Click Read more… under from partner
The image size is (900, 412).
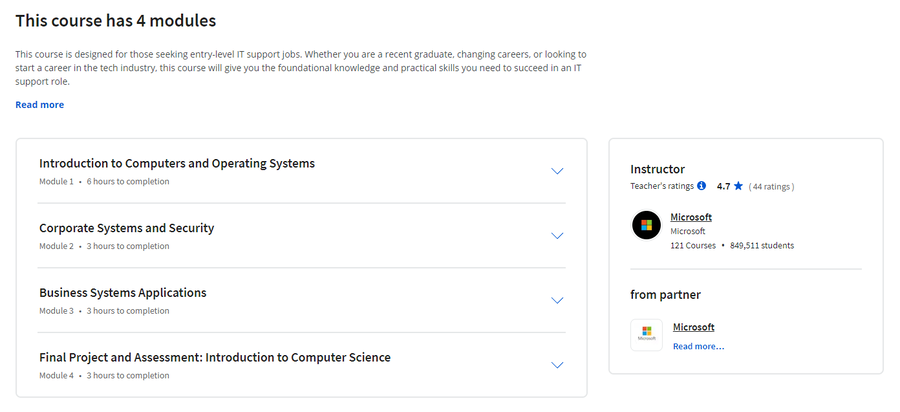pyautogui.click(x=699, y=347)
